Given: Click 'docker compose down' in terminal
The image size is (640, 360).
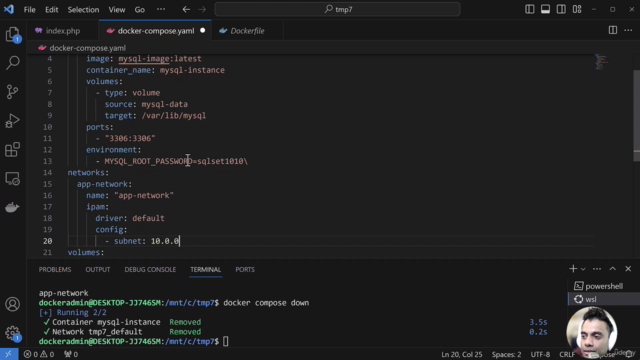Looking at the screenshot, I should click(266, 303).
